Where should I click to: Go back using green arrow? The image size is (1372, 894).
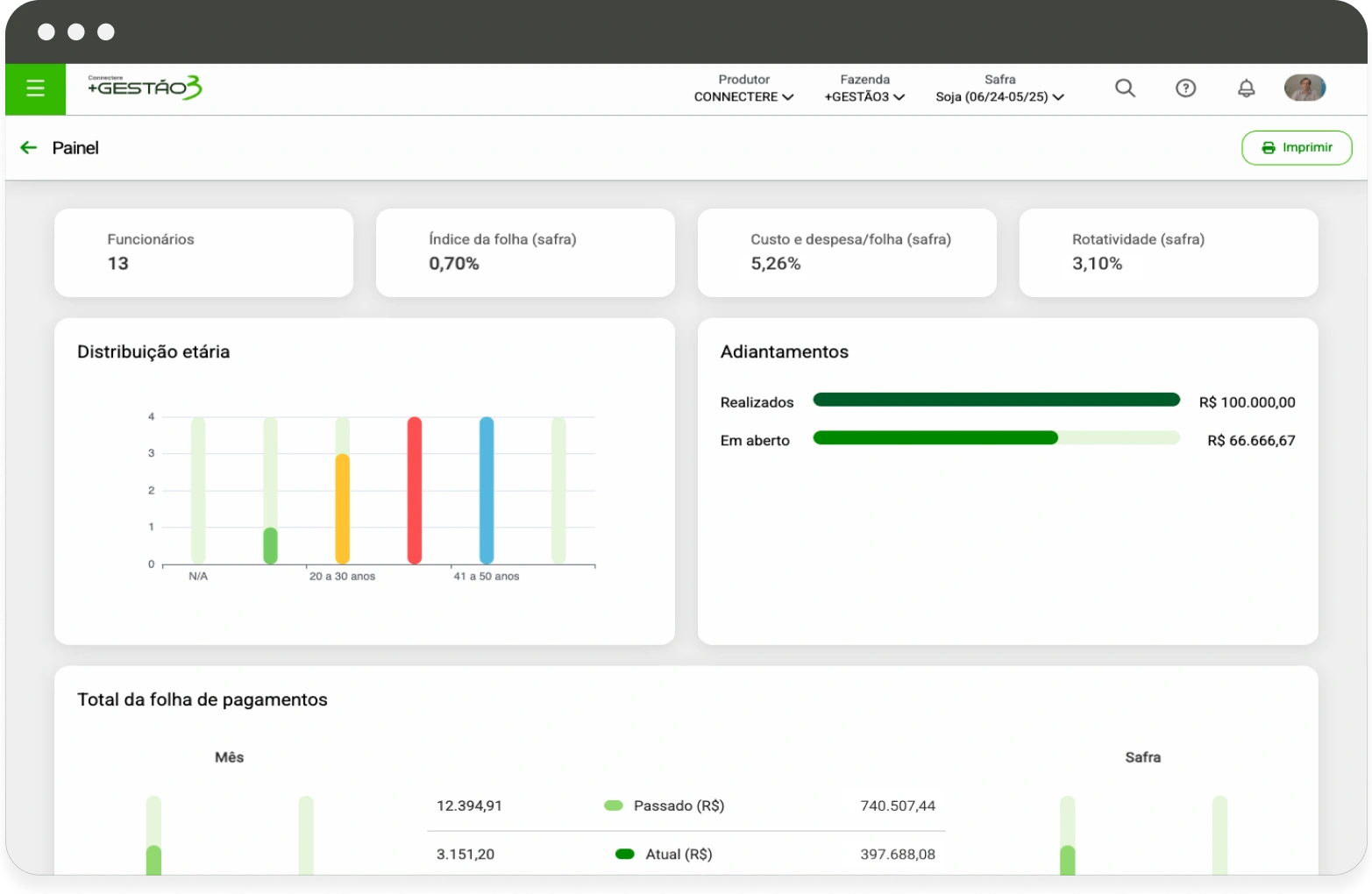tap(29, 148)
